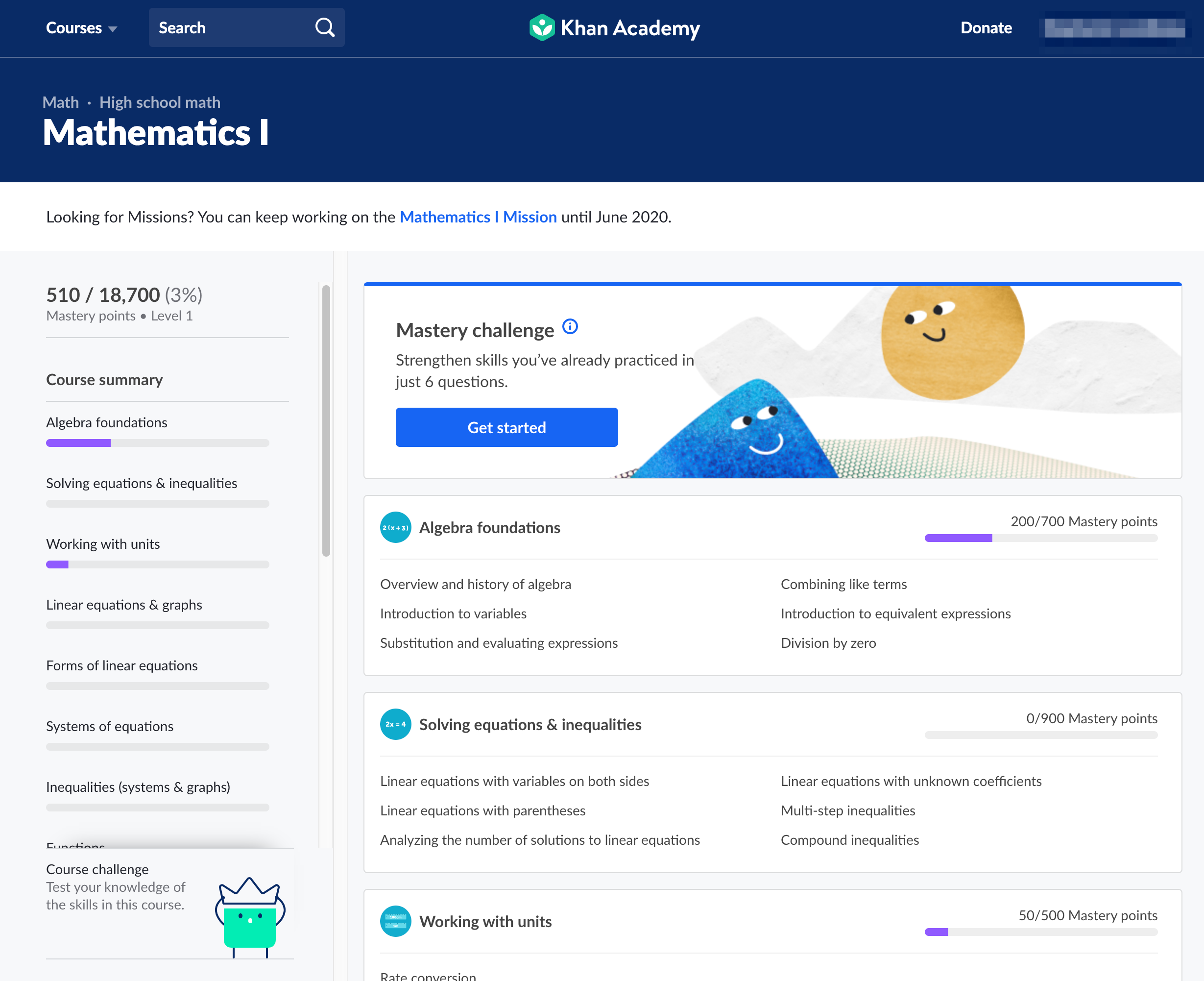Click the sidebar vertical scrollbar
Screen dimensions: 1204x981
click(326, 421)
